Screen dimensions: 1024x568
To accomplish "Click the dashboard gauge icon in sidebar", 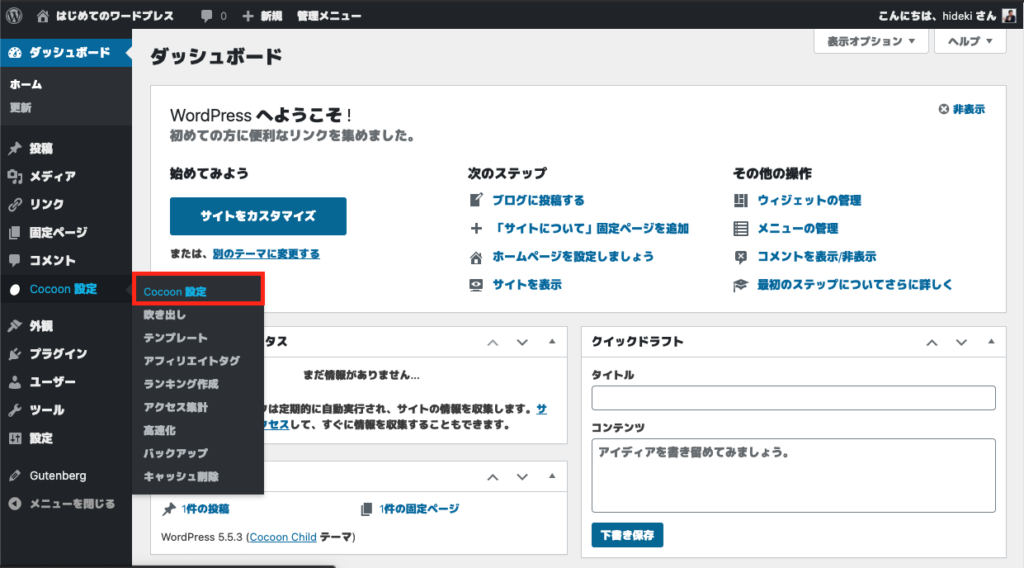I will [15, 52].
